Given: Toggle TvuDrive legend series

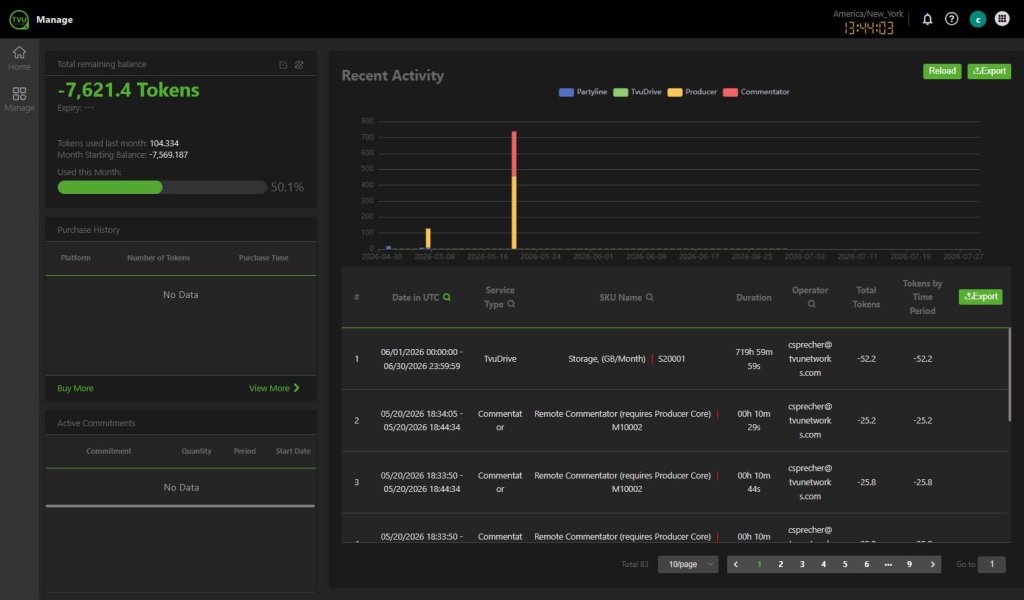Looking at the screenshot, I should click(637, 92).
